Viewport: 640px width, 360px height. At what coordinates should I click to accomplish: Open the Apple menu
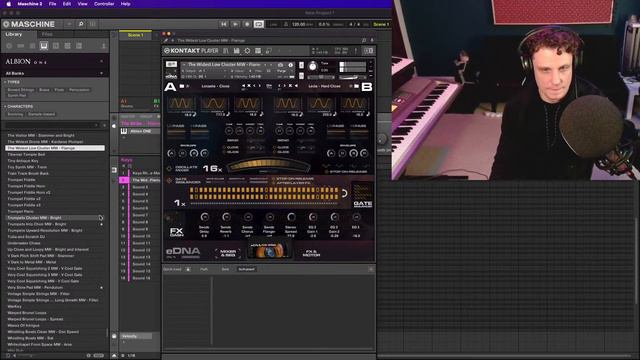[8, 4]
